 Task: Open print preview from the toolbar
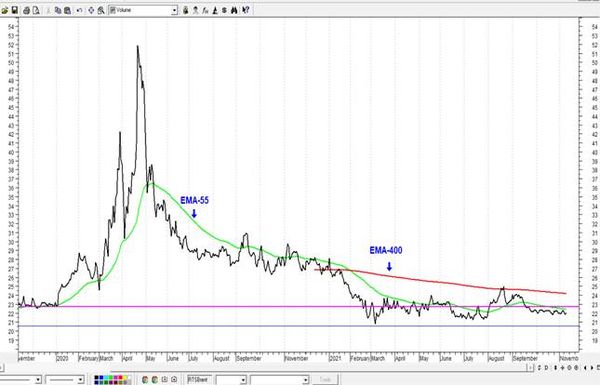click(36, 10)
